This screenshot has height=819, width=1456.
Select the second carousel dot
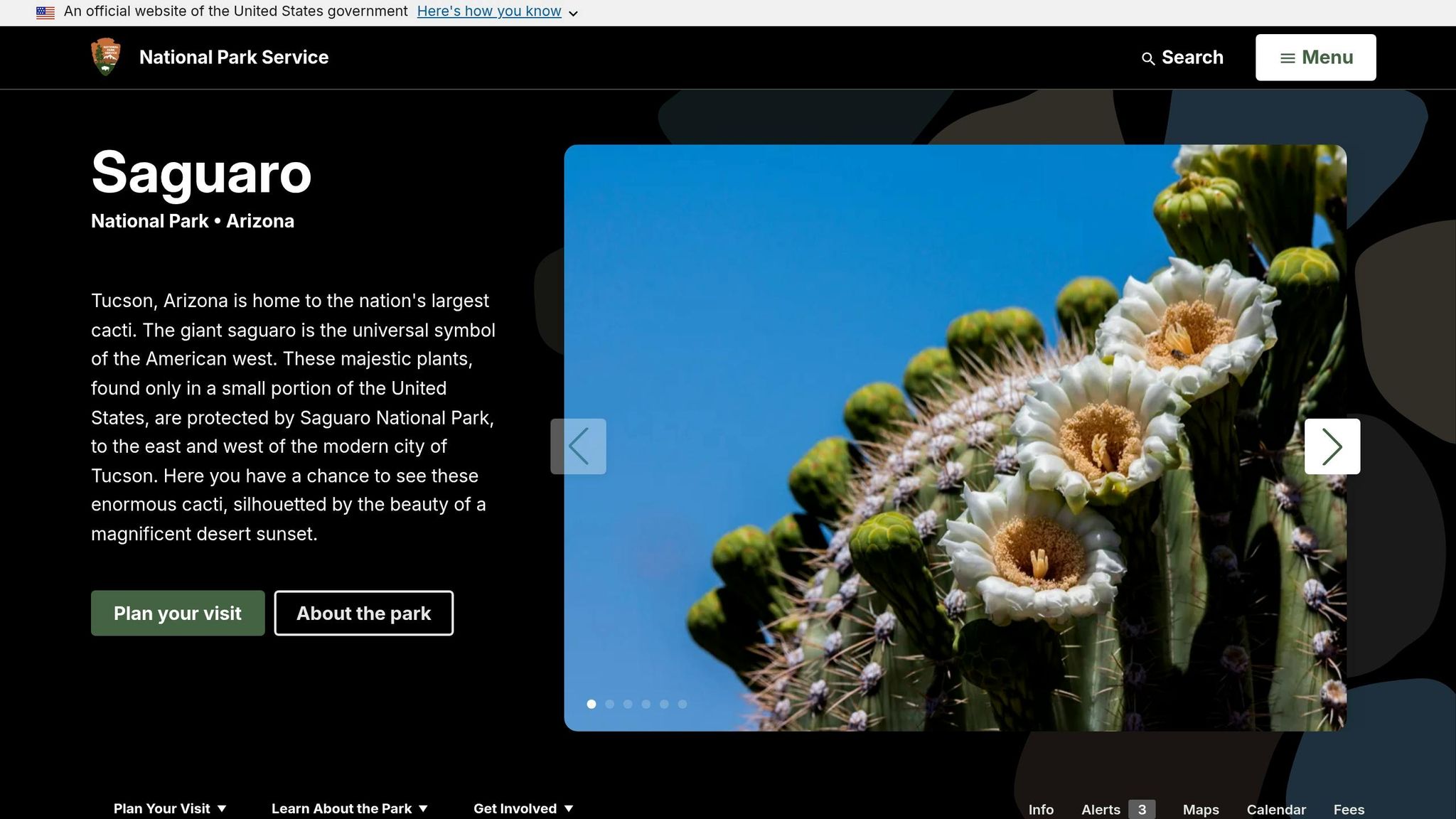click(x=609, y=704)
